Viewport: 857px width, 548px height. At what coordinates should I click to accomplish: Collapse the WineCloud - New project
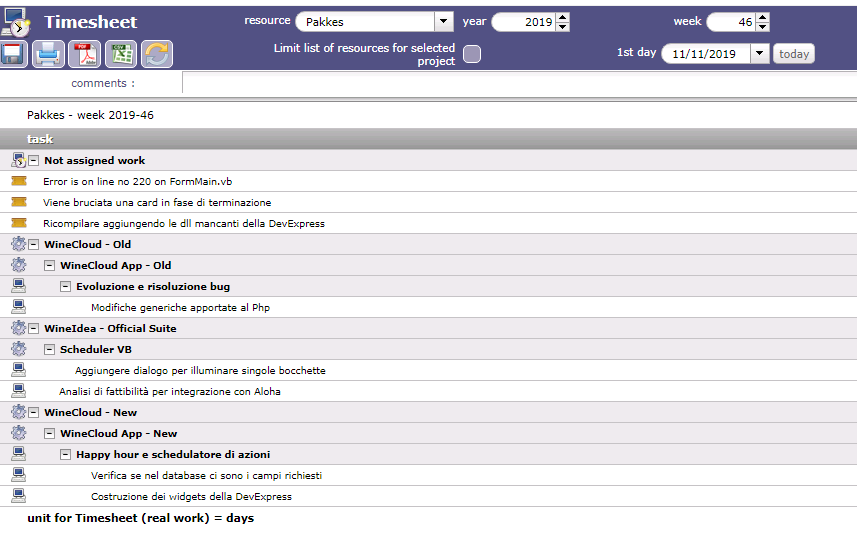(x=34, y=413)
